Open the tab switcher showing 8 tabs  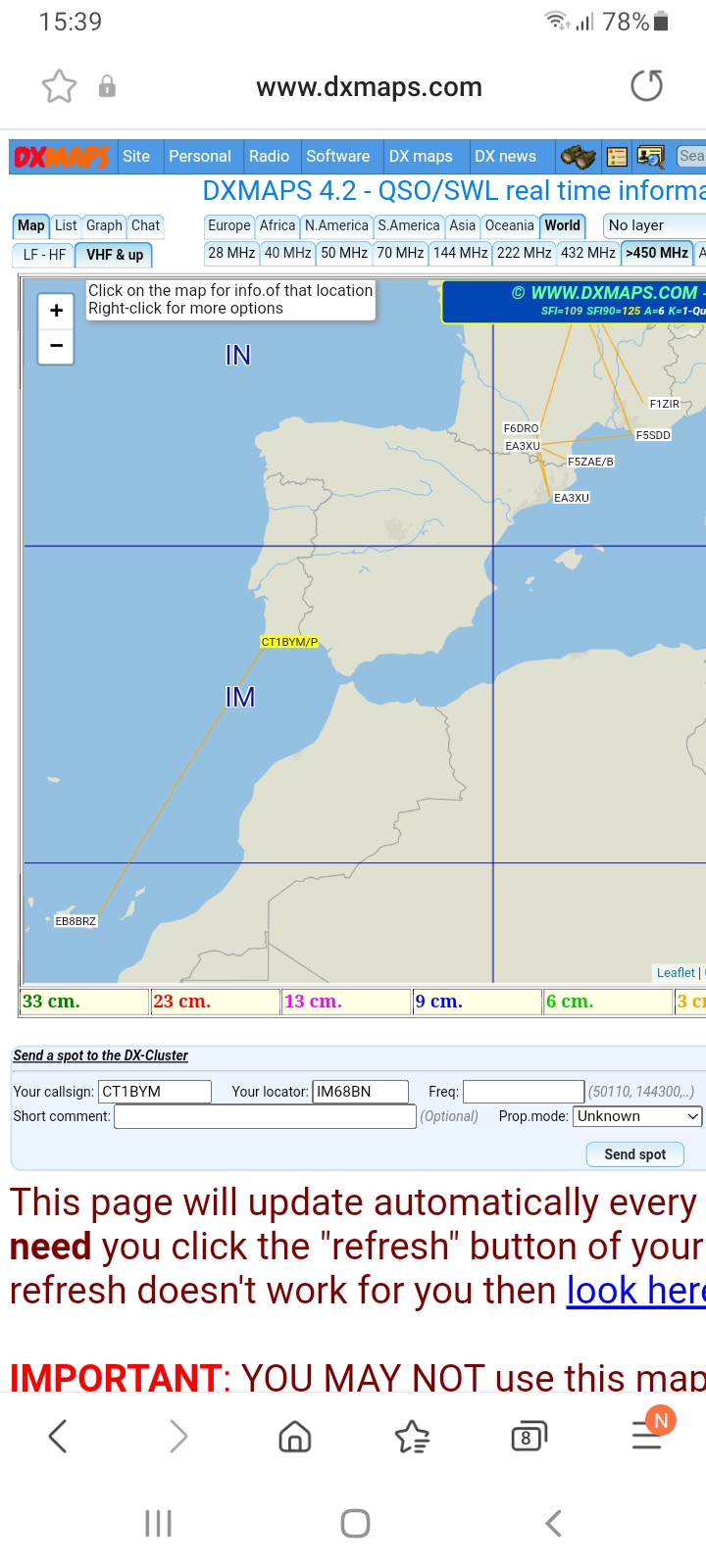(529, 1437)
